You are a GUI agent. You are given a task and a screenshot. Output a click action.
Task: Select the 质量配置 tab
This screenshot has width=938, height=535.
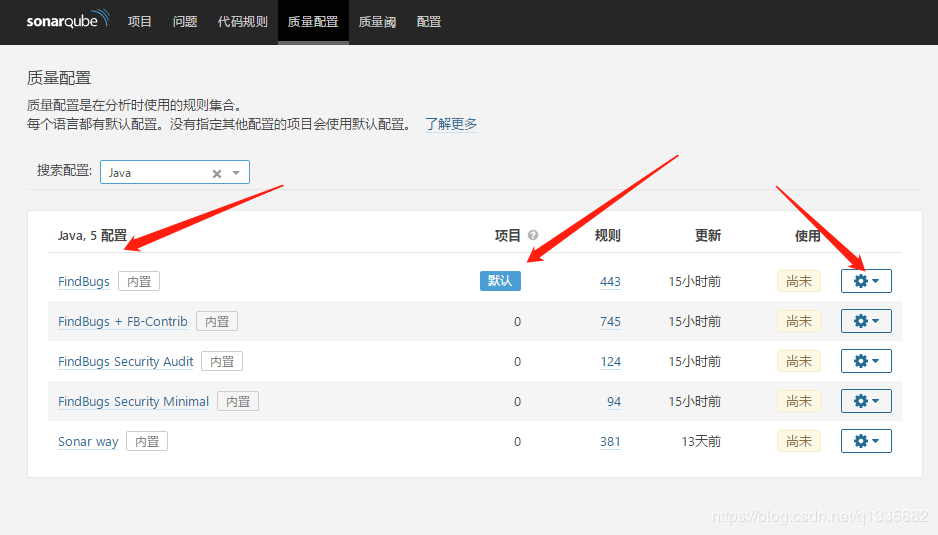pos(313,22)
